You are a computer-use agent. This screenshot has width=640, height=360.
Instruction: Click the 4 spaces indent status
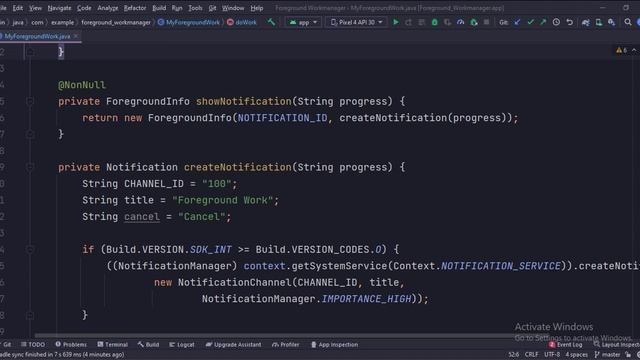tap(576, 354)
